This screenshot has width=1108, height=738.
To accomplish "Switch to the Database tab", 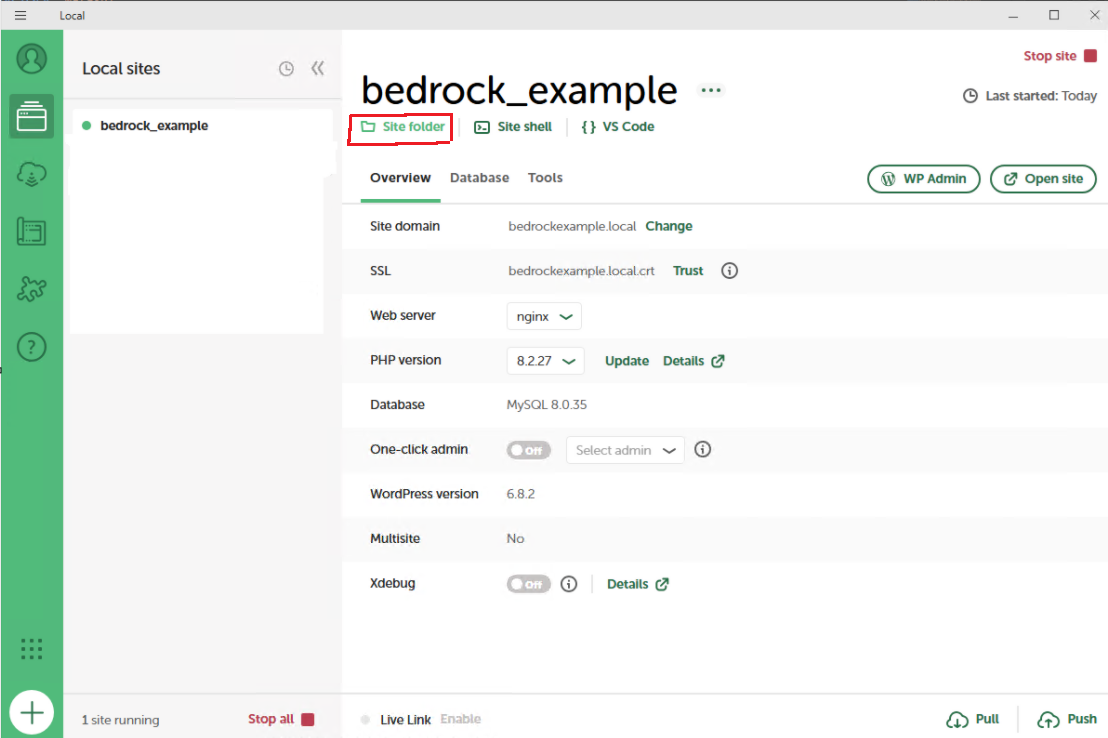I will (479, 177).
